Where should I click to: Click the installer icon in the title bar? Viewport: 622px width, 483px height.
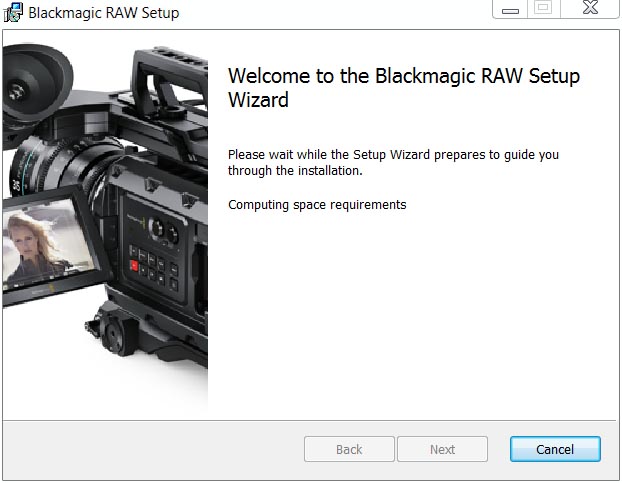click(x=13, y=12)
